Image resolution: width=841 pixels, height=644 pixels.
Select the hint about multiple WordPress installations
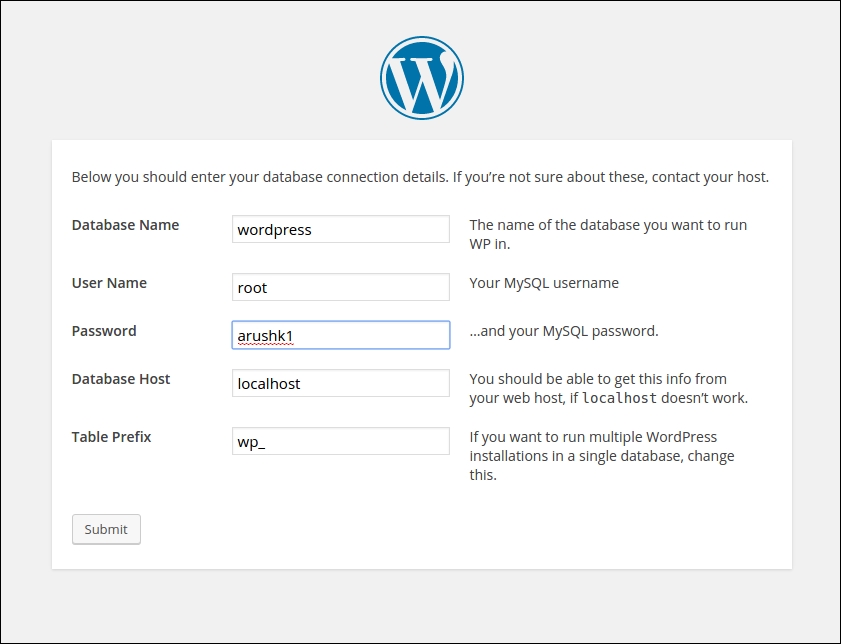(602, 456)
